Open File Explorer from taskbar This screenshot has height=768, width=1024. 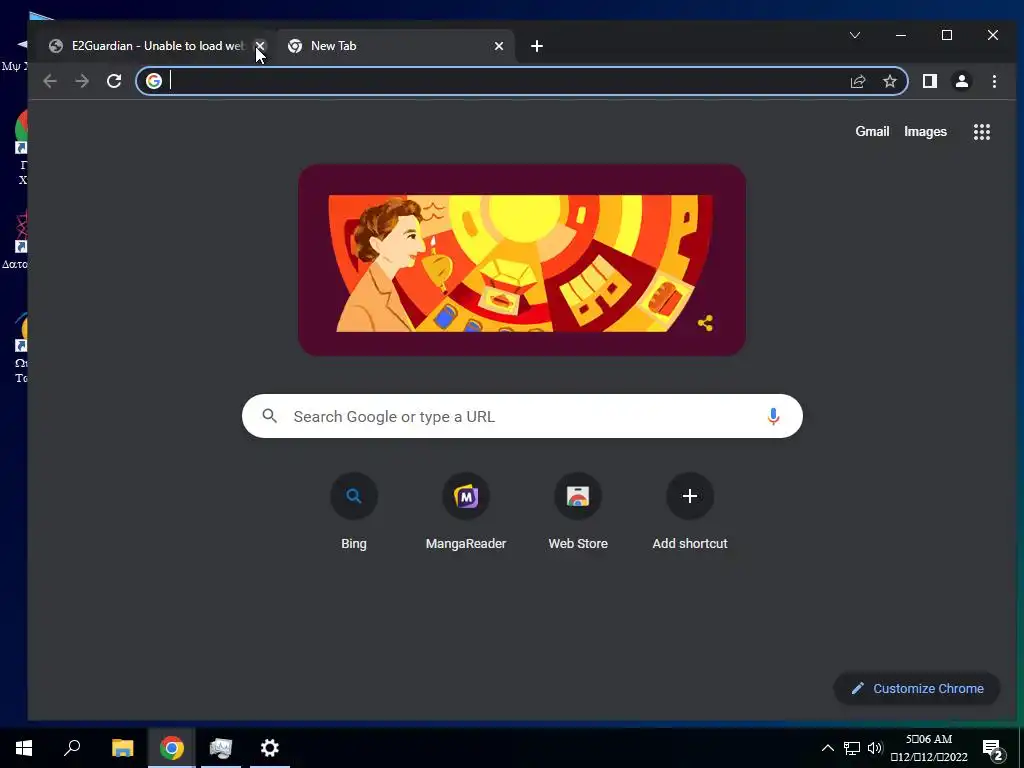click(x=122, y=748)
